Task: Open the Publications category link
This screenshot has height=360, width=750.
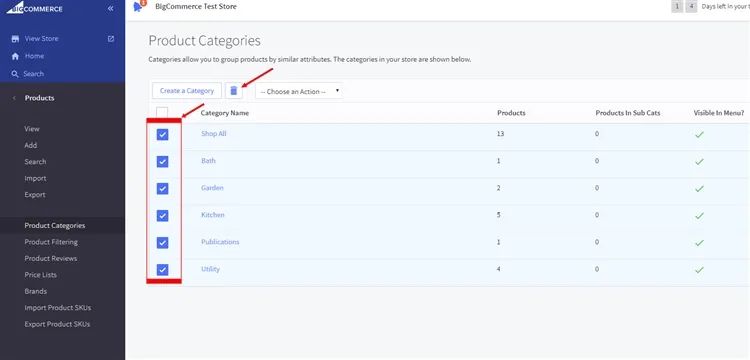Action: [x=220, y=242]
